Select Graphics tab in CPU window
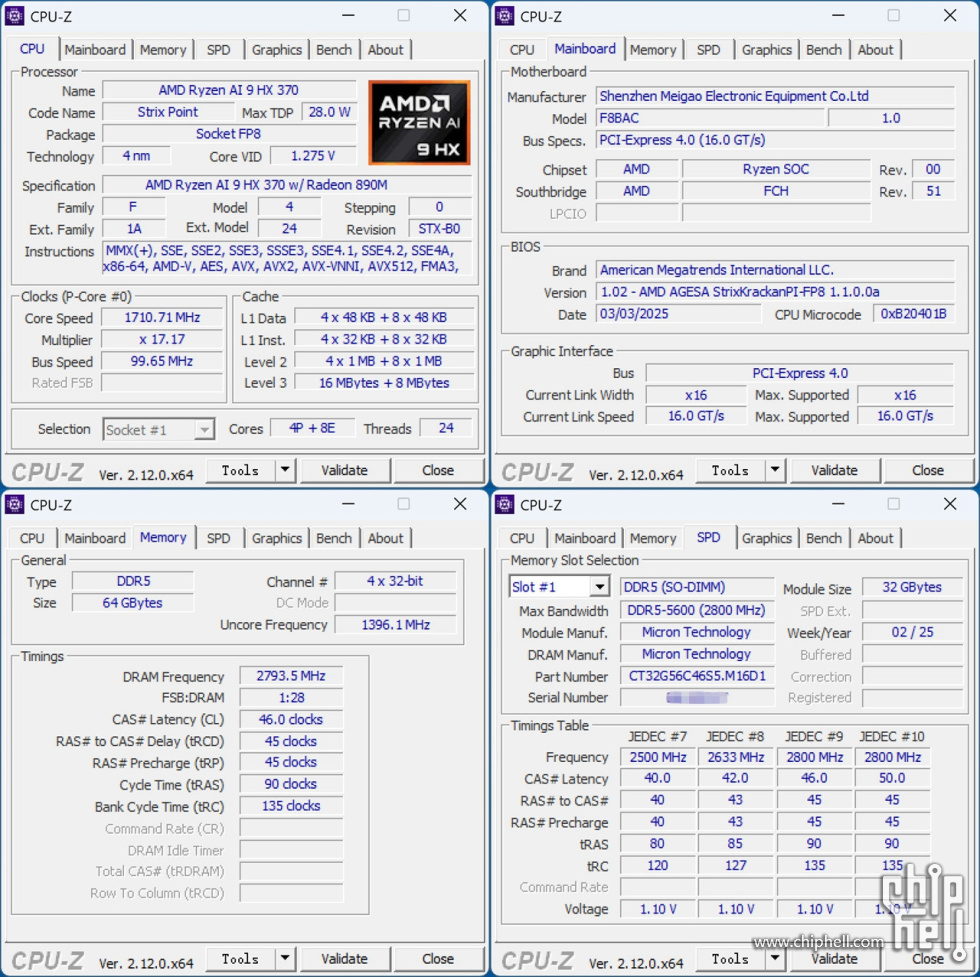Screen dimensions: 980x977 (276, 50)
